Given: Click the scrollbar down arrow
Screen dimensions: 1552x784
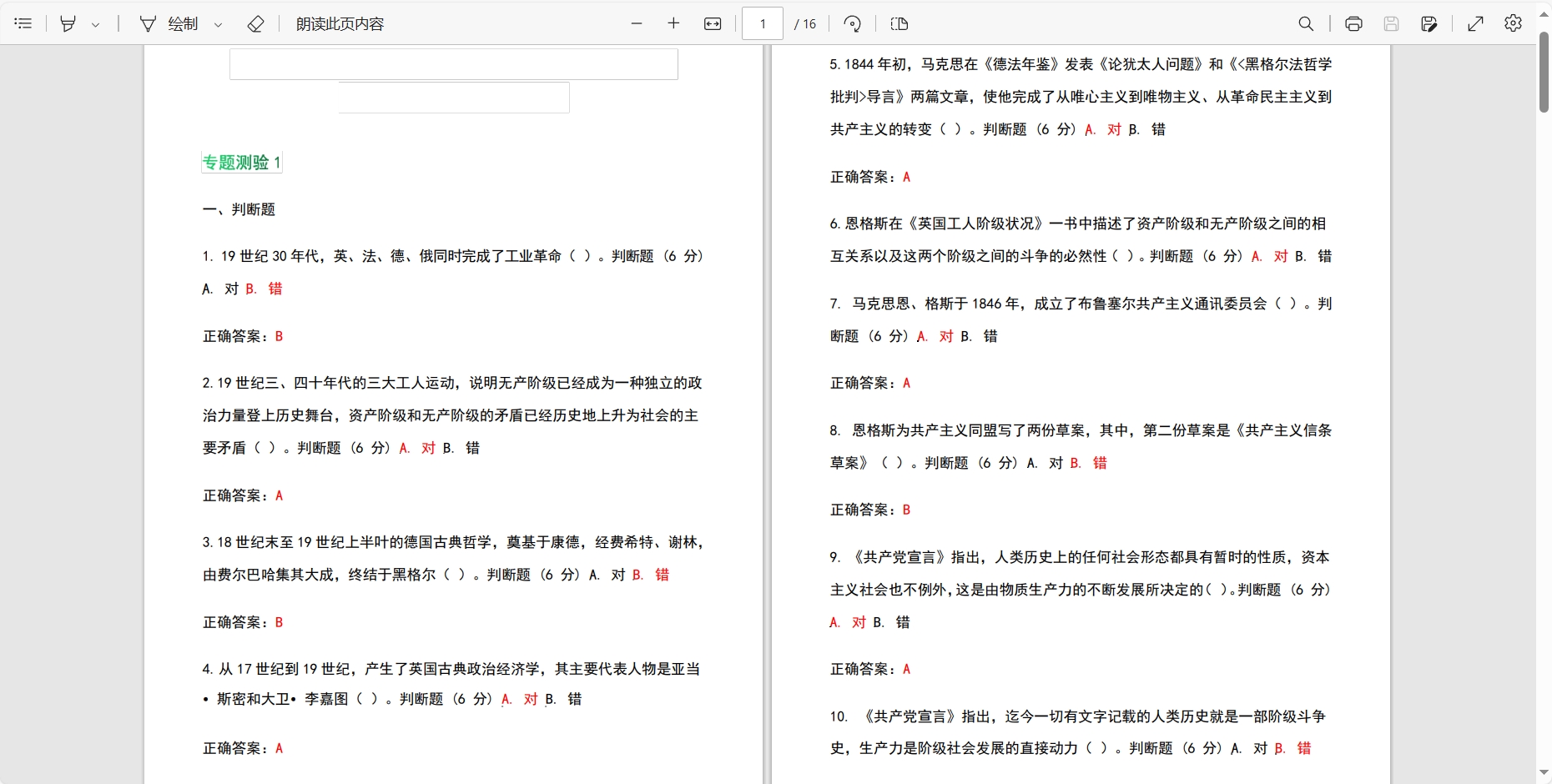Looking at the screenshot, I should 1544,773.
